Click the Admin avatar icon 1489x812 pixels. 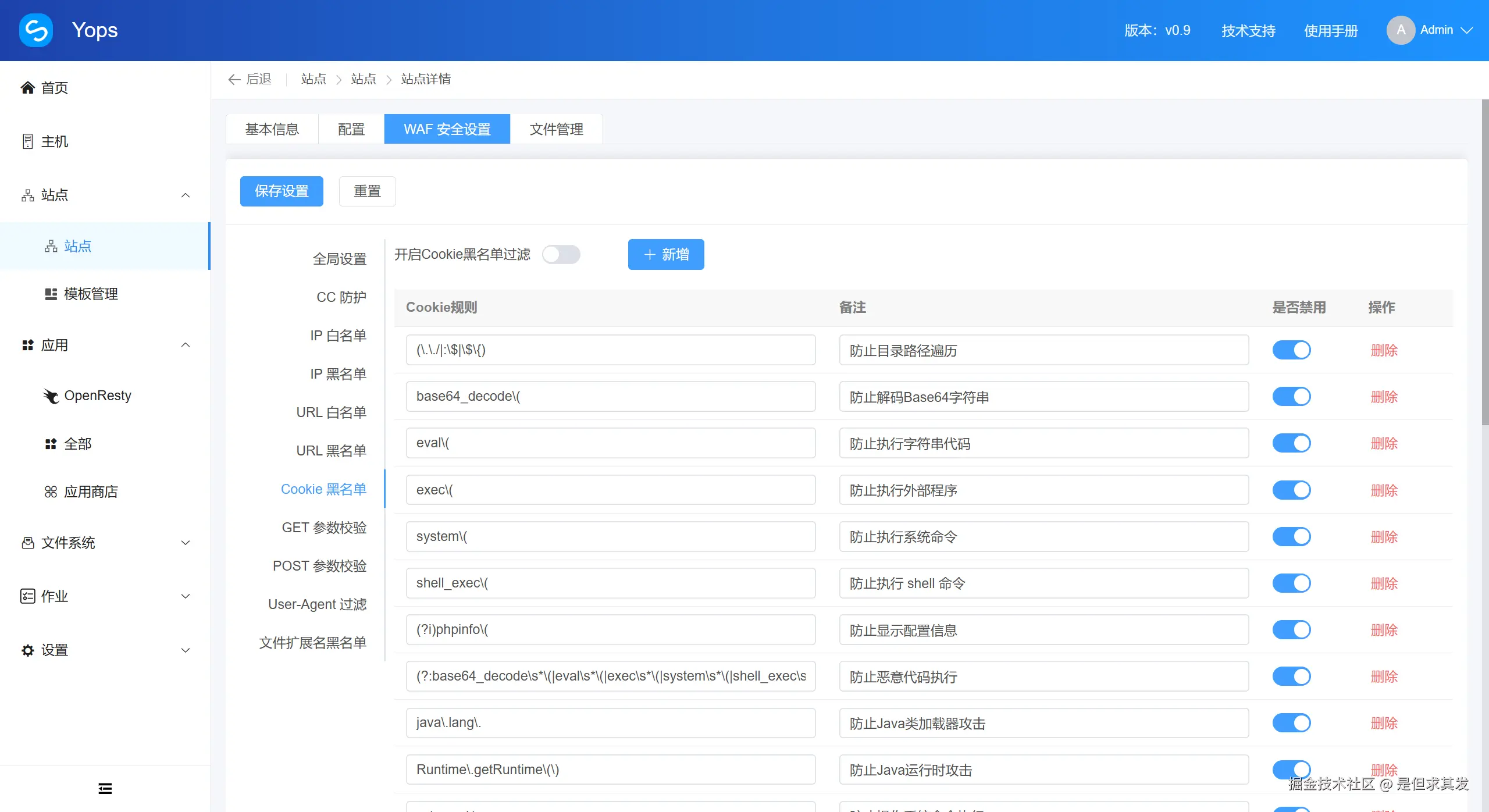click(1401, 30)
